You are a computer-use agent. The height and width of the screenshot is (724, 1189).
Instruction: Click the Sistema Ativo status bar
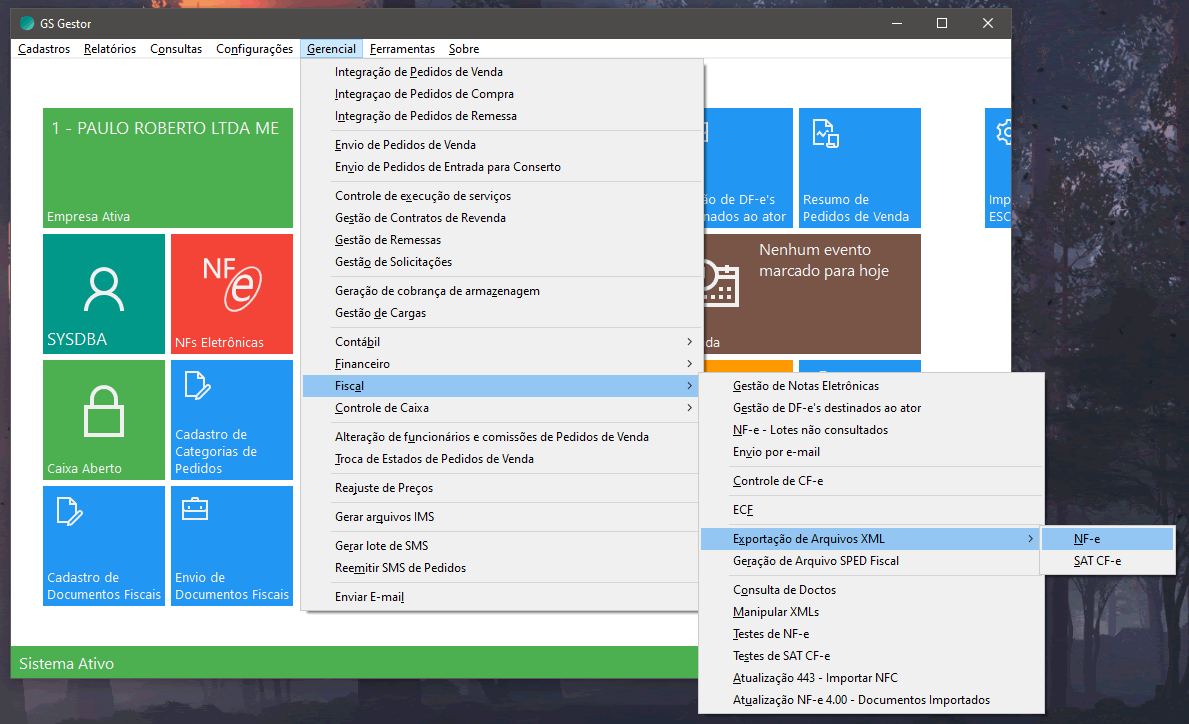pyautogui.click(x=355, y=663)
